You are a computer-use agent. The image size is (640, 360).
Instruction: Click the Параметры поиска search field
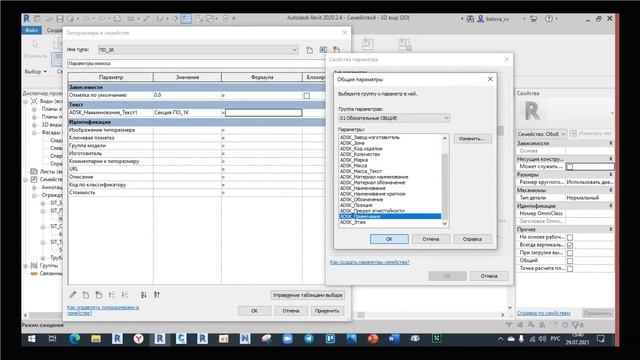(196, 64)
